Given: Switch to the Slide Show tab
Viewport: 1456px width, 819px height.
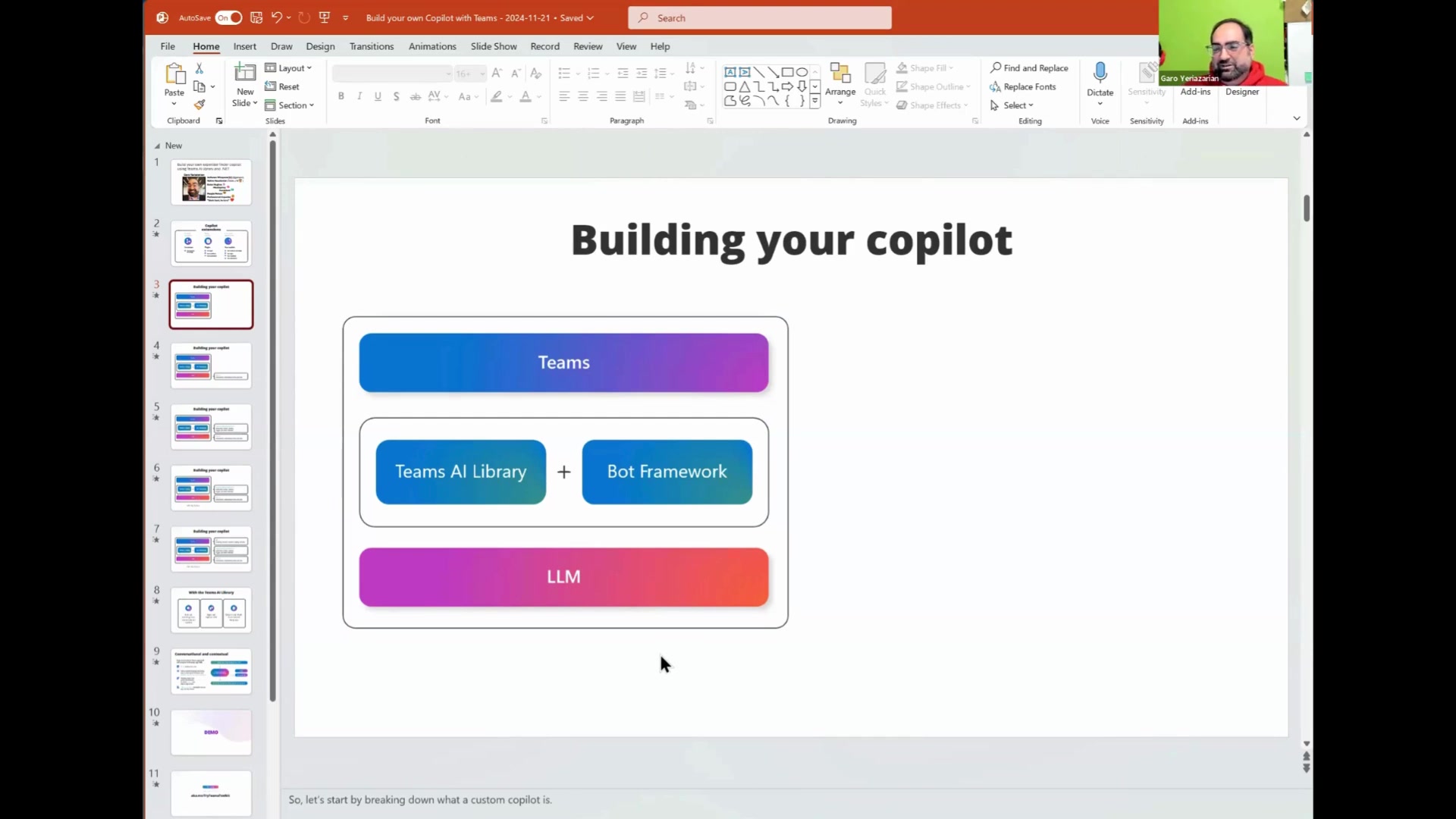Looking at the screenshot, I should click(x=494, y=46).
